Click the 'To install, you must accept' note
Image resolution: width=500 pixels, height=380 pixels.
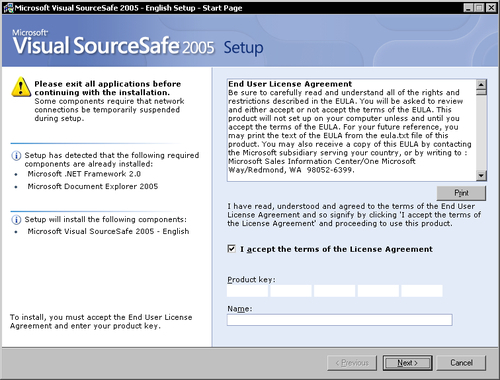(101, 321)
